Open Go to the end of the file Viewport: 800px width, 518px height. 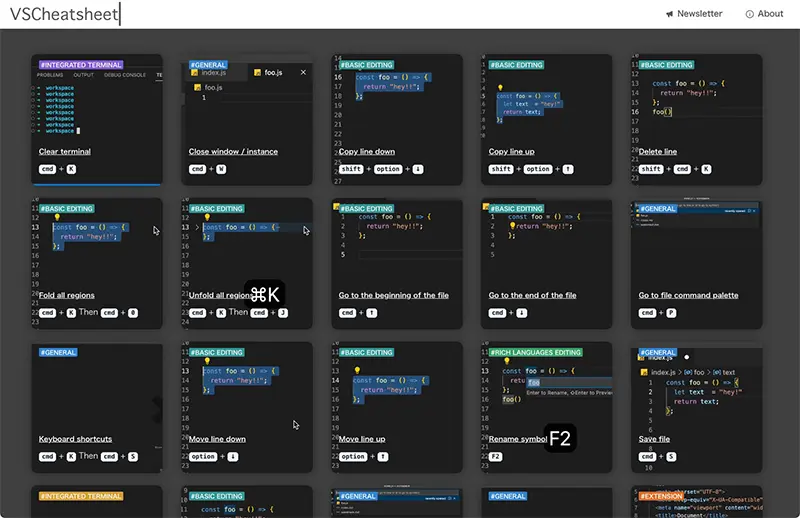pos(532,295)
